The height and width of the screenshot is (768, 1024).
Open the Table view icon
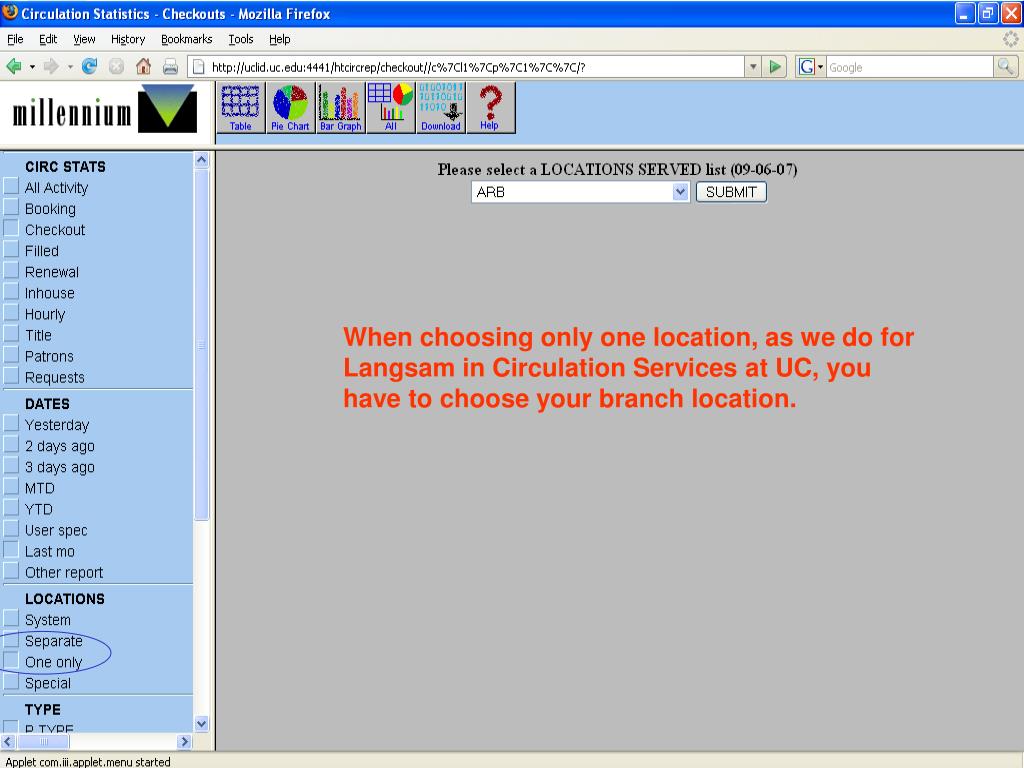point(240,108)
